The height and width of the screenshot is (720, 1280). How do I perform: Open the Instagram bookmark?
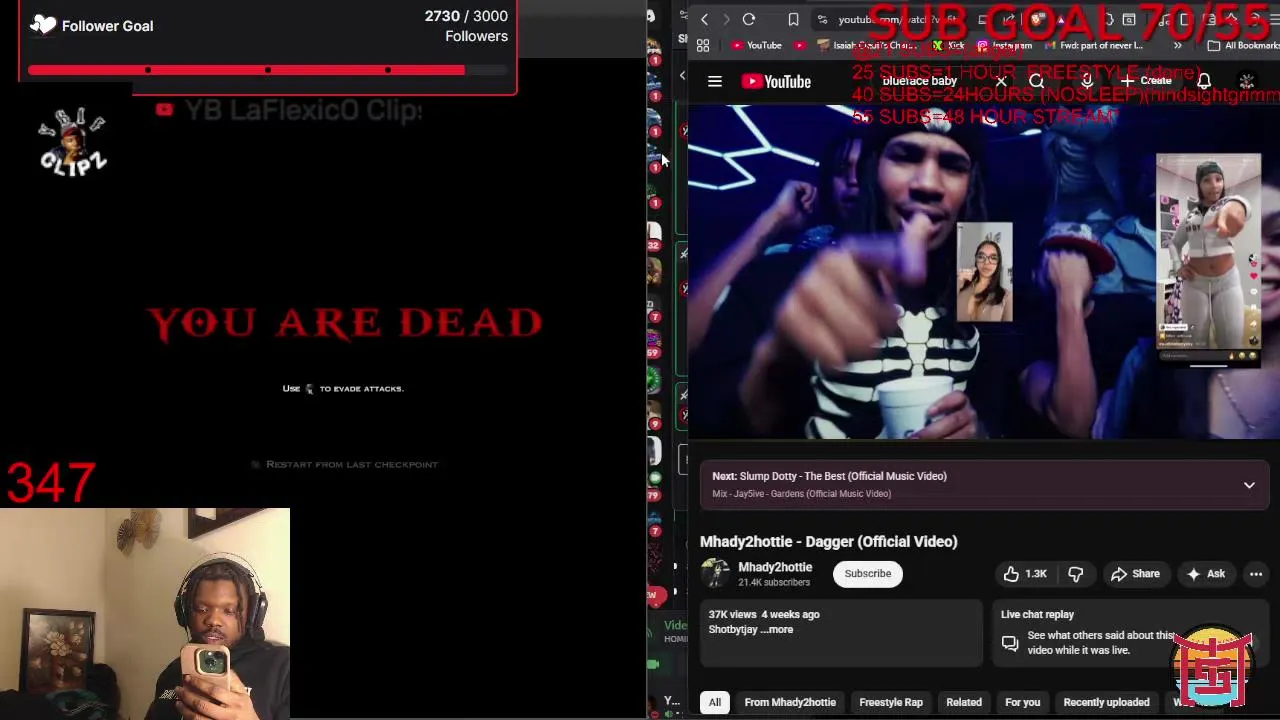[1004, 46]
